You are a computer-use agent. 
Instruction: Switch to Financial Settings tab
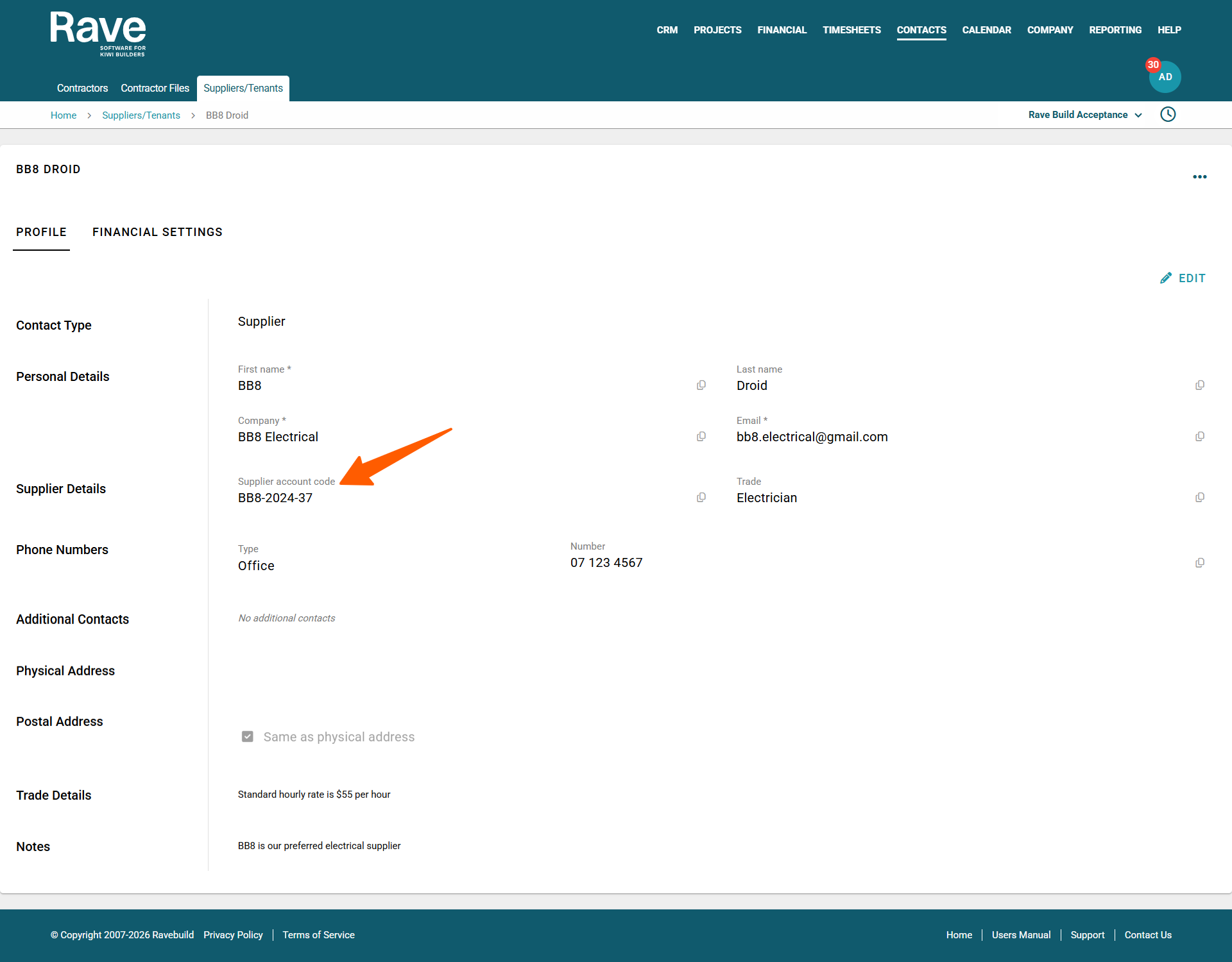tap(157, 232)
